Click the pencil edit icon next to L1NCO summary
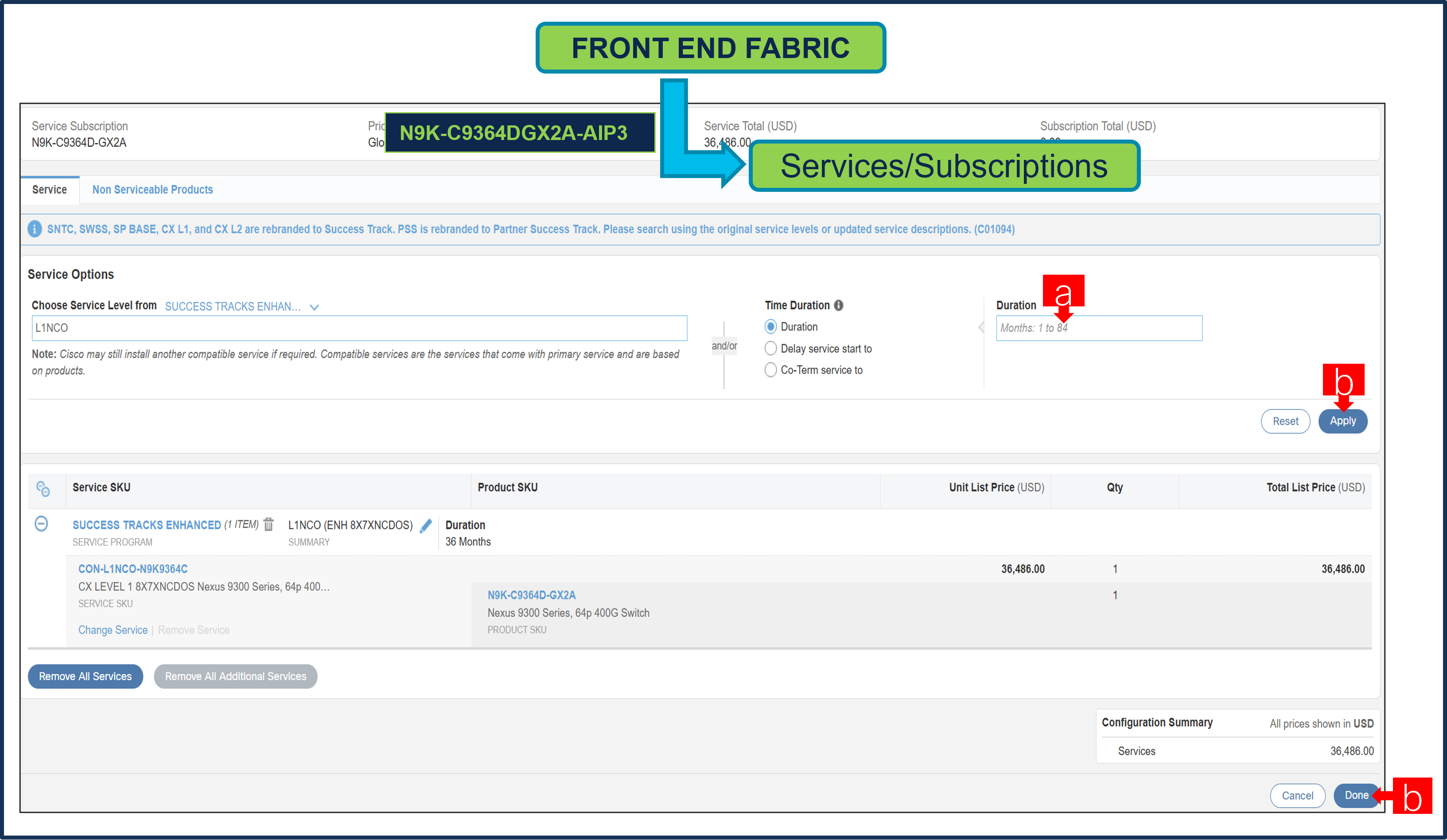Viewport: 1447px width, 840px height. [x=425, y=525]
